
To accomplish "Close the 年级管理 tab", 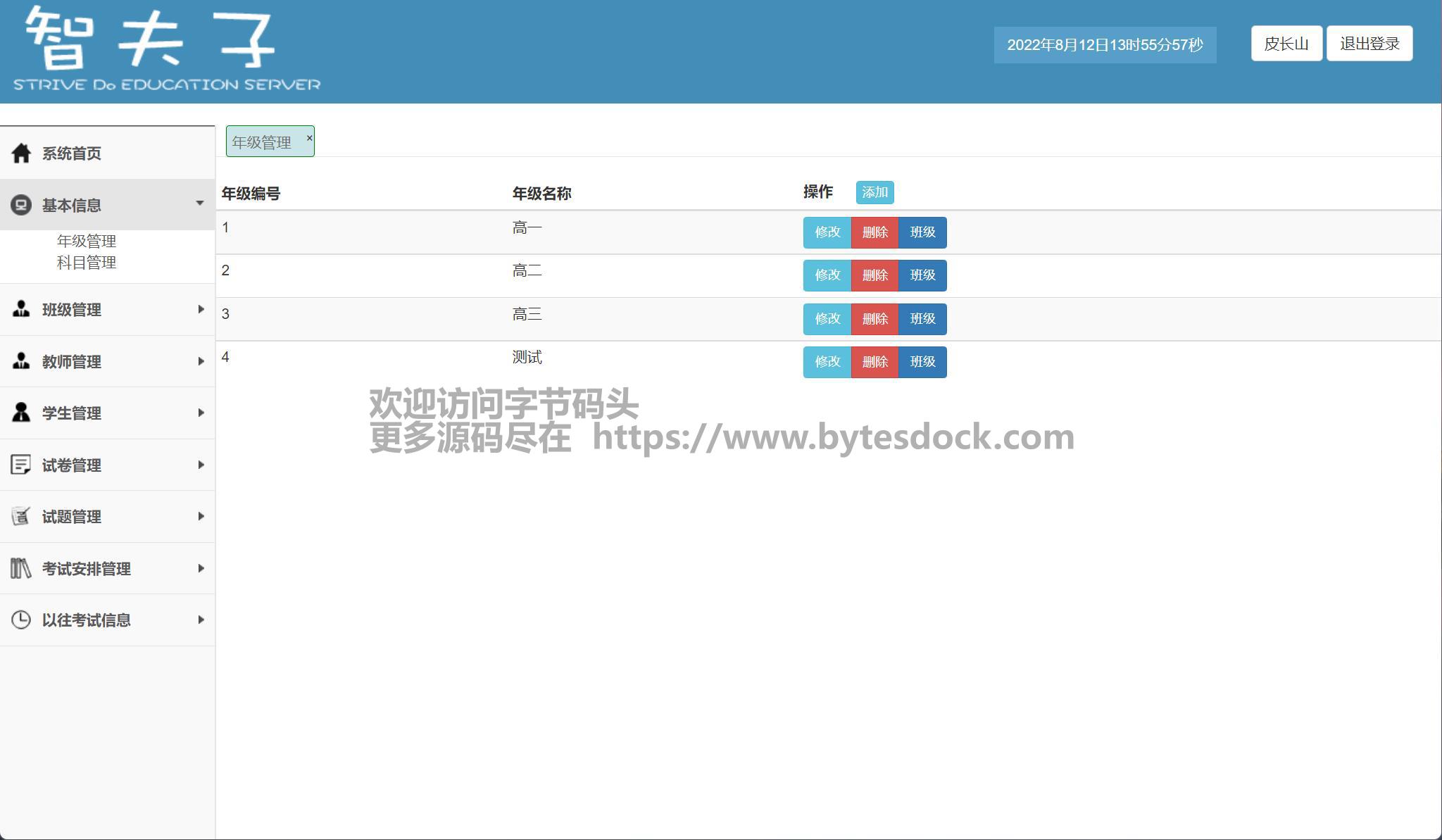I will [309, 138].
